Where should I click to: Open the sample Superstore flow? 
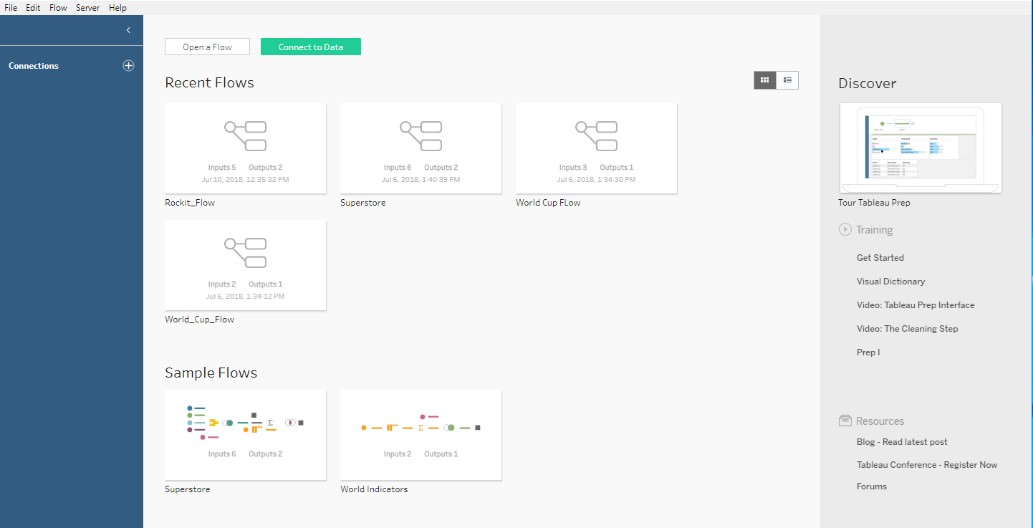click(x=245, y=435)
